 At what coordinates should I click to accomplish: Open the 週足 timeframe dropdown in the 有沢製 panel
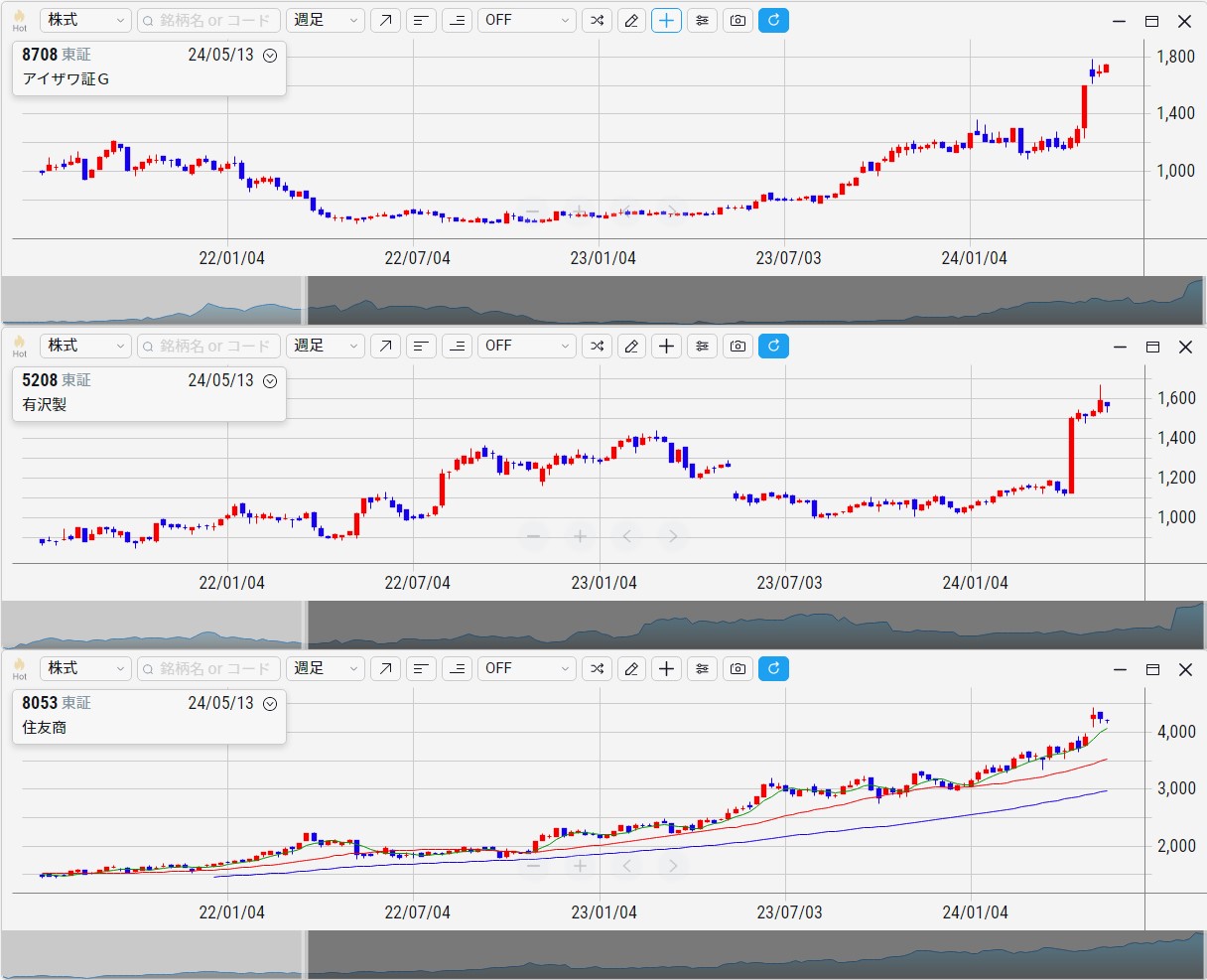pyautogui.click(x=326, y=346)
